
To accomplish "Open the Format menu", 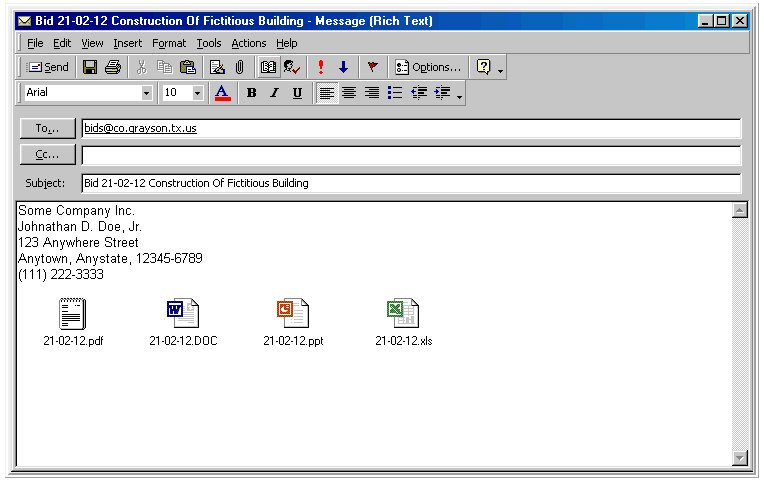I will pyautogui.click(x=169, y=43).
